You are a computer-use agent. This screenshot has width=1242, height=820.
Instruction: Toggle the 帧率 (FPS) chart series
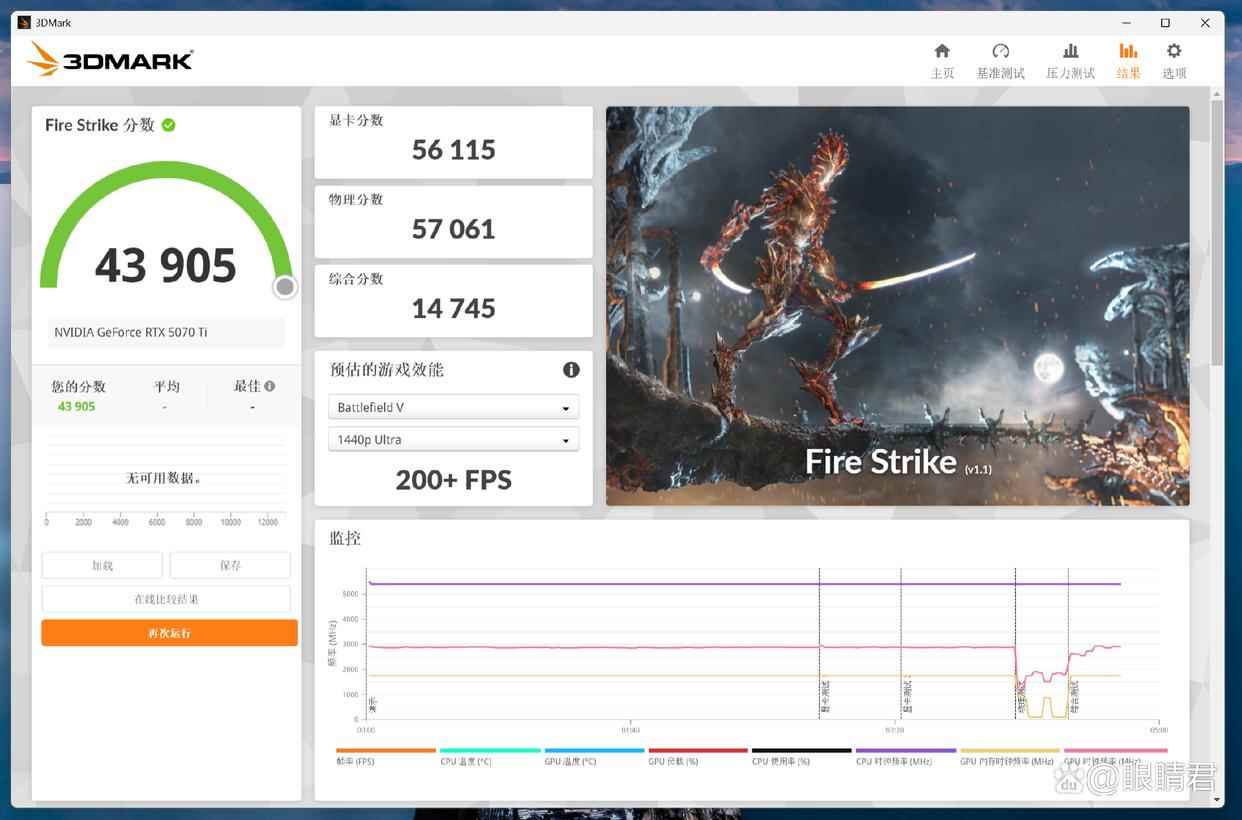pos(385,757)
